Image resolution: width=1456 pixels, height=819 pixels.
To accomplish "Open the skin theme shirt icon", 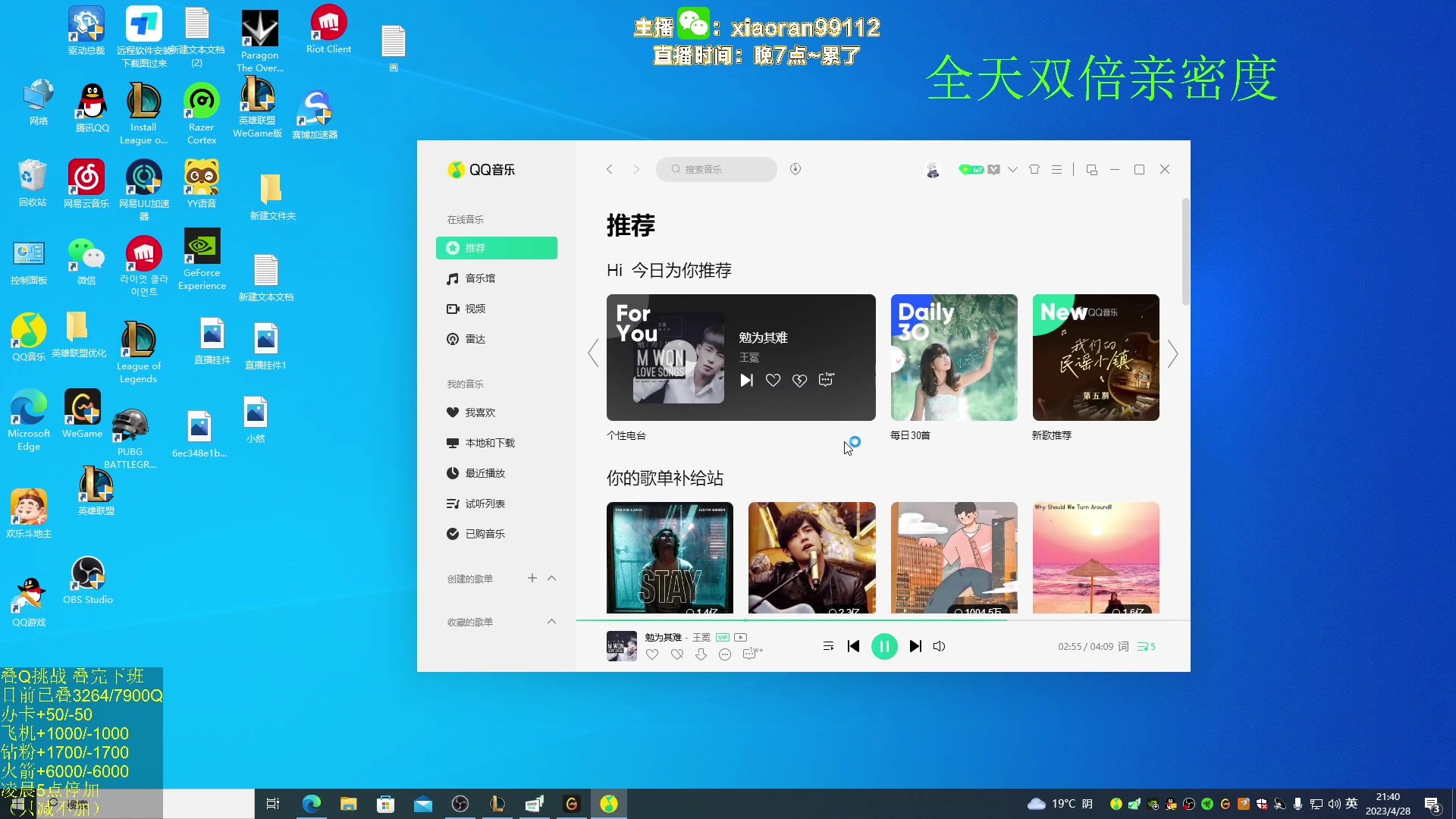I will pyautogui.click(x=1034, y=169).
